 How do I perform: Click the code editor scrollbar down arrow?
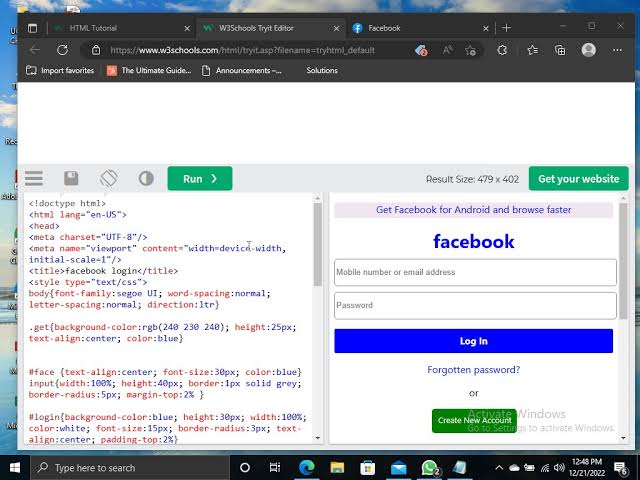point(318,438)
